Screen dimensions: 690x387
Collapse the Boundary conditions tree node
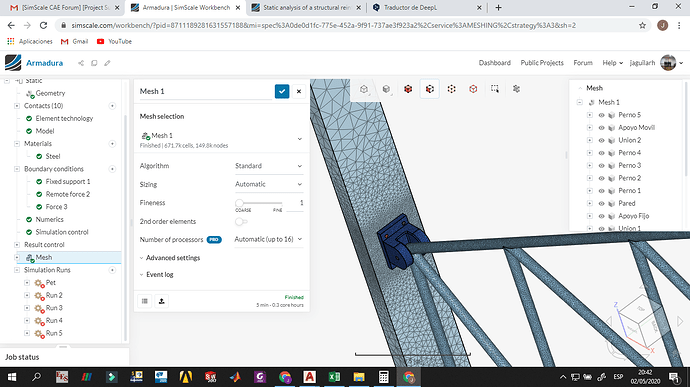[x=17, y=169]
